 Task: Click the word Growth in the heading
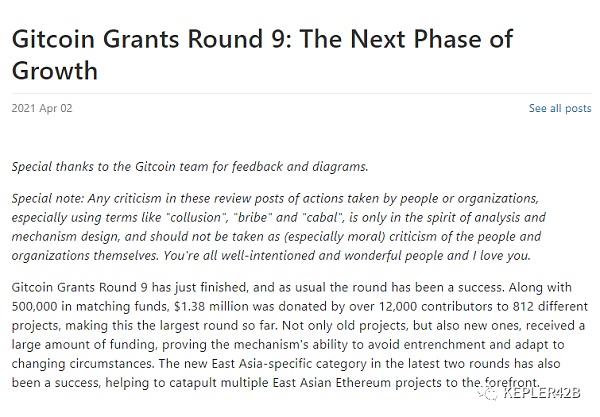55,70
